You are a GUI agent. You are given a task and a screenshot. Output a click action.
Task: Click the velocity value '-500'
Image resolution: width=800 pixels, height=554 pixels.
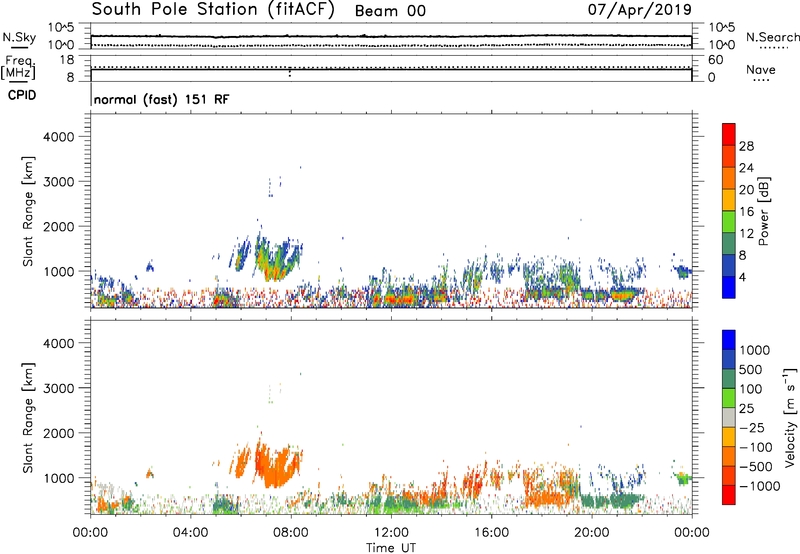(756, 467)
